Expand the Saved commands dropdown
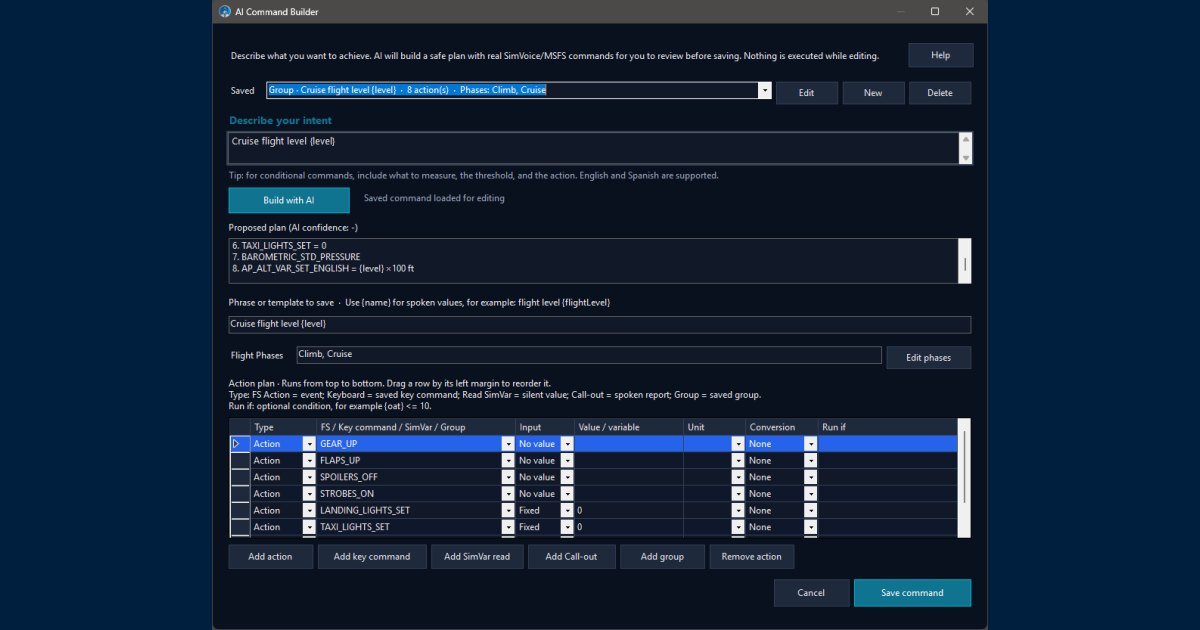Viewport: 1200px width, 630px height. coord(765,90)
